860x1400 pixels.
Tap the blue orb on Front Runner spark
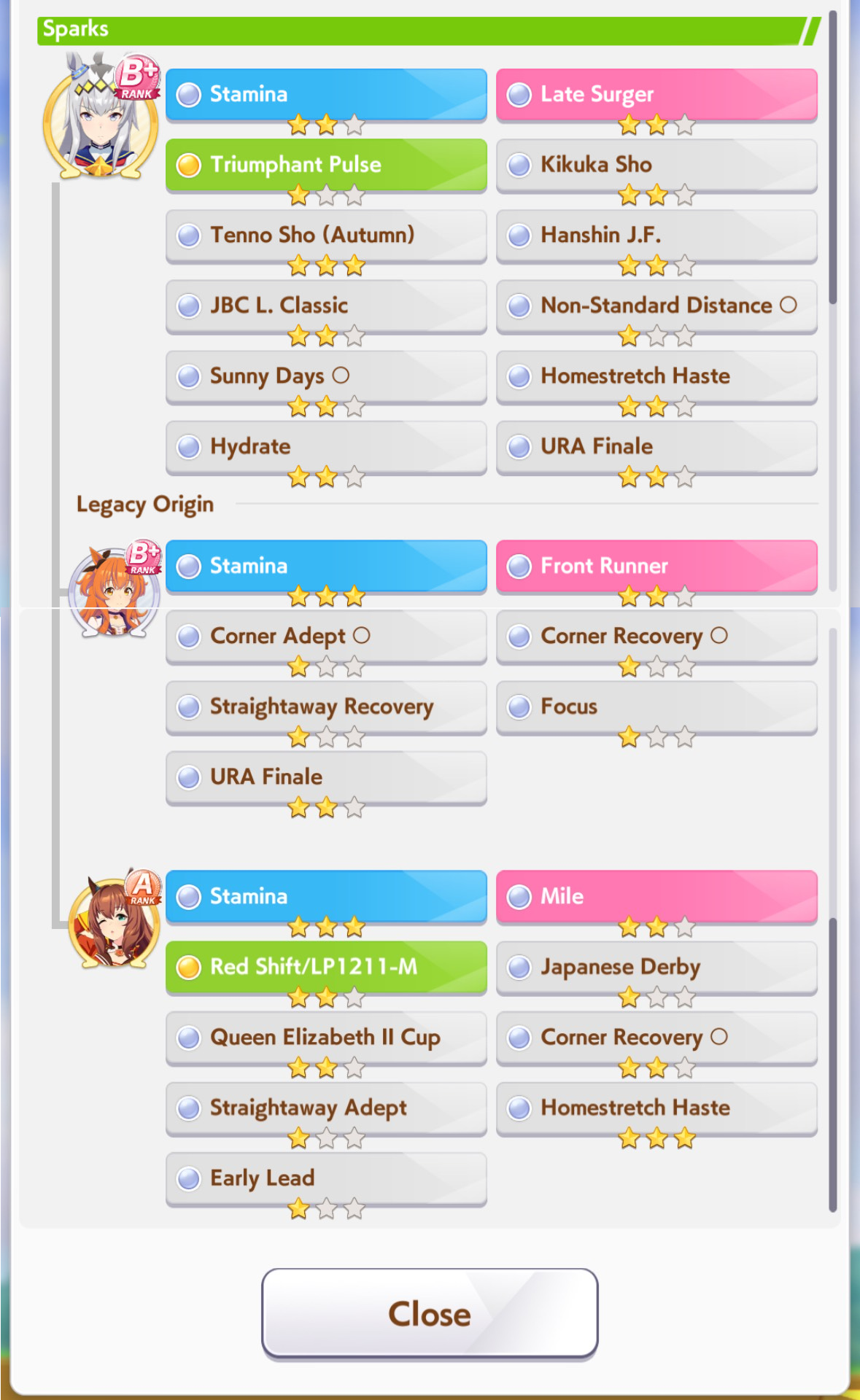(x=519, y=567)
